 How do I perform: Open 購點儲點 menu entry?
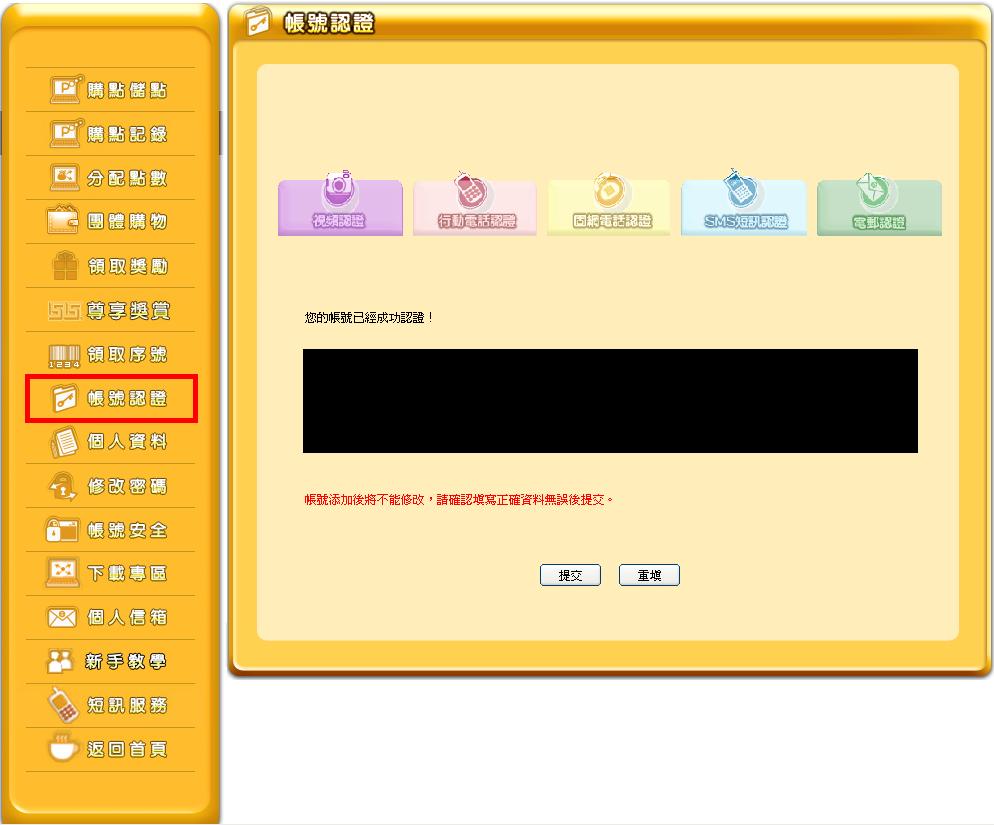coord(127,90)
